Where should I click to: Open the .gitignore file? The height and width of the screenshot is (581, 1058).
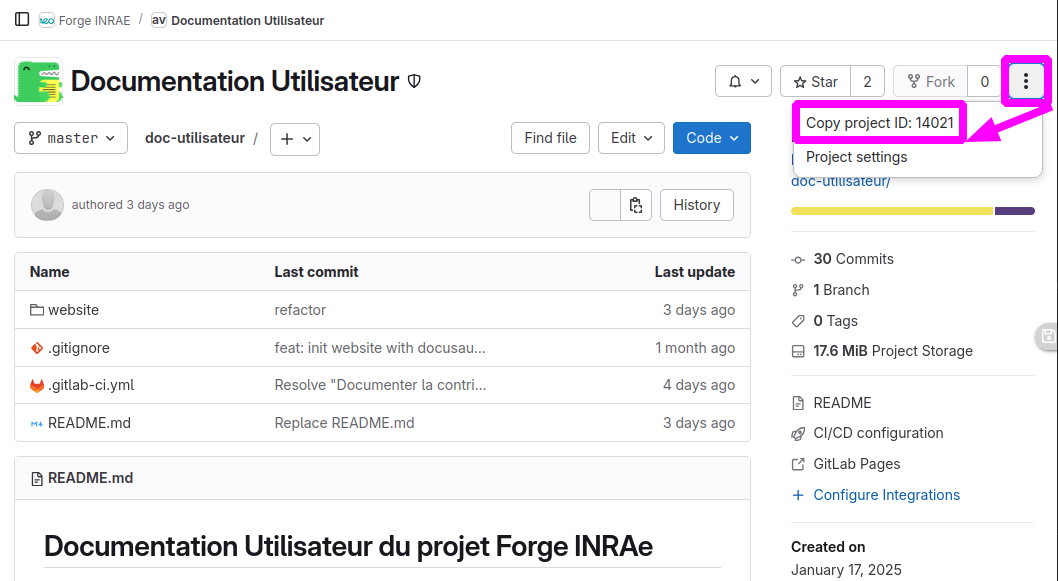click(x=78, y=348)
